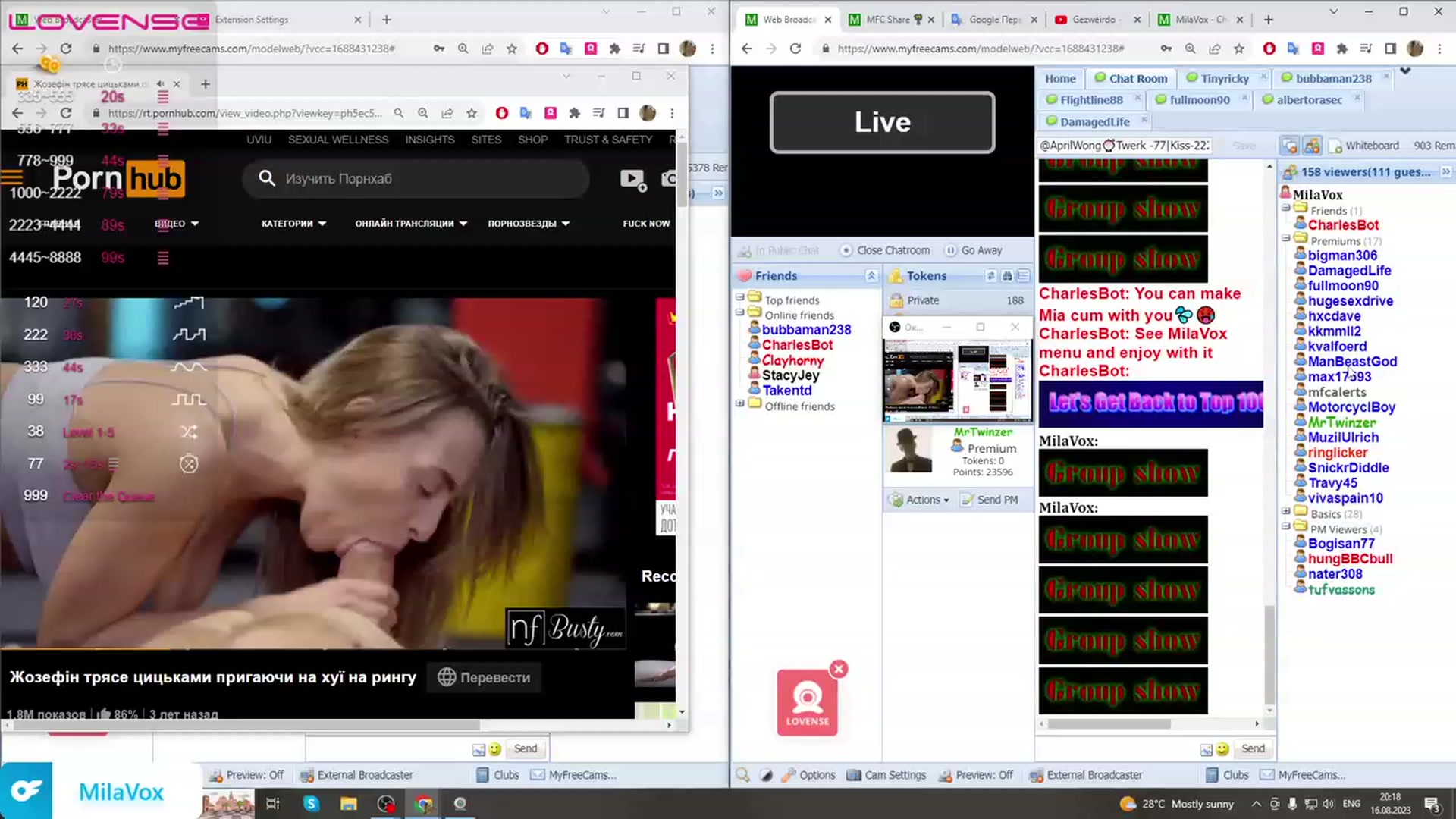Click Send PM under MrTwinzer profile
The height and width of the screenshot is (819, 1456).
coord(990,500)
